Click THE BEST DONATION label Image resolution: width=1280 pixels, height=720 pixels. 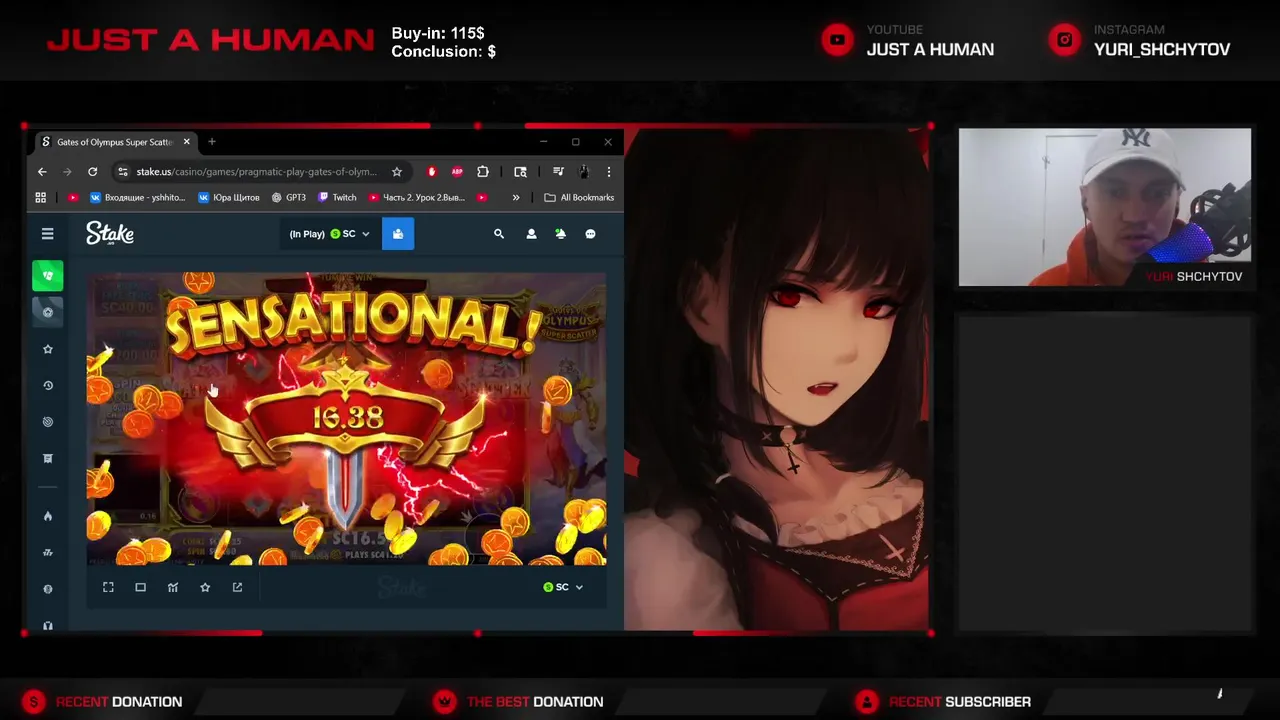click(x=535, y=702)
